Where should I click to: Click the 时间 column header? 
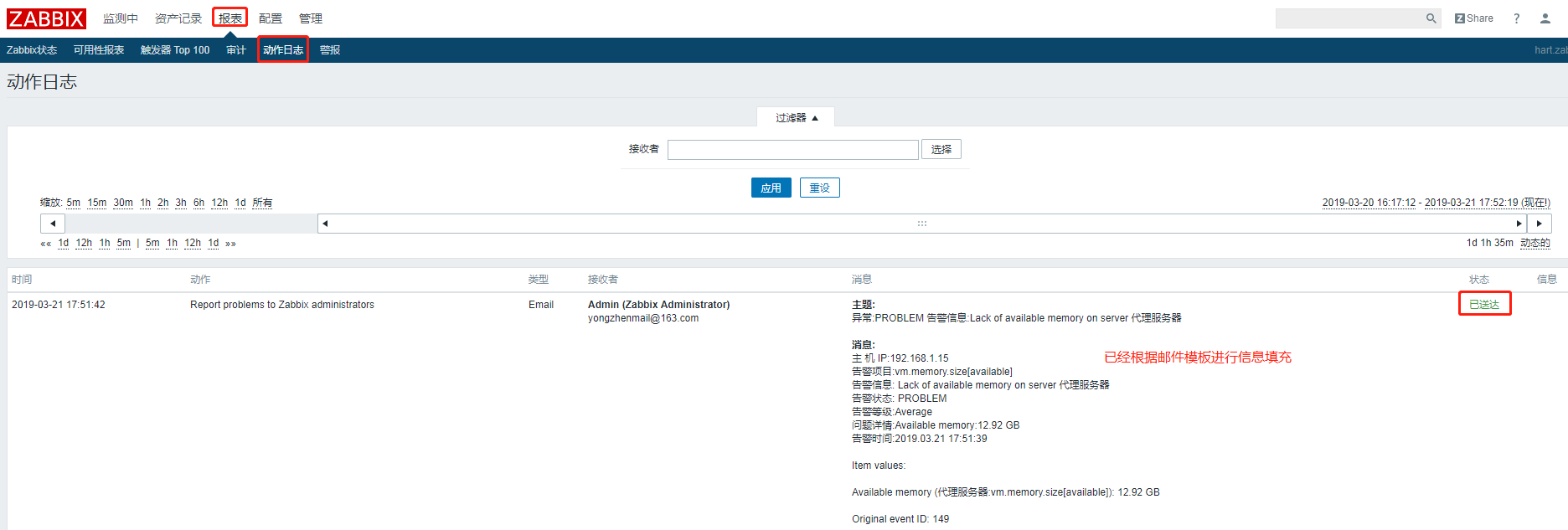click(x=22, y=280)
